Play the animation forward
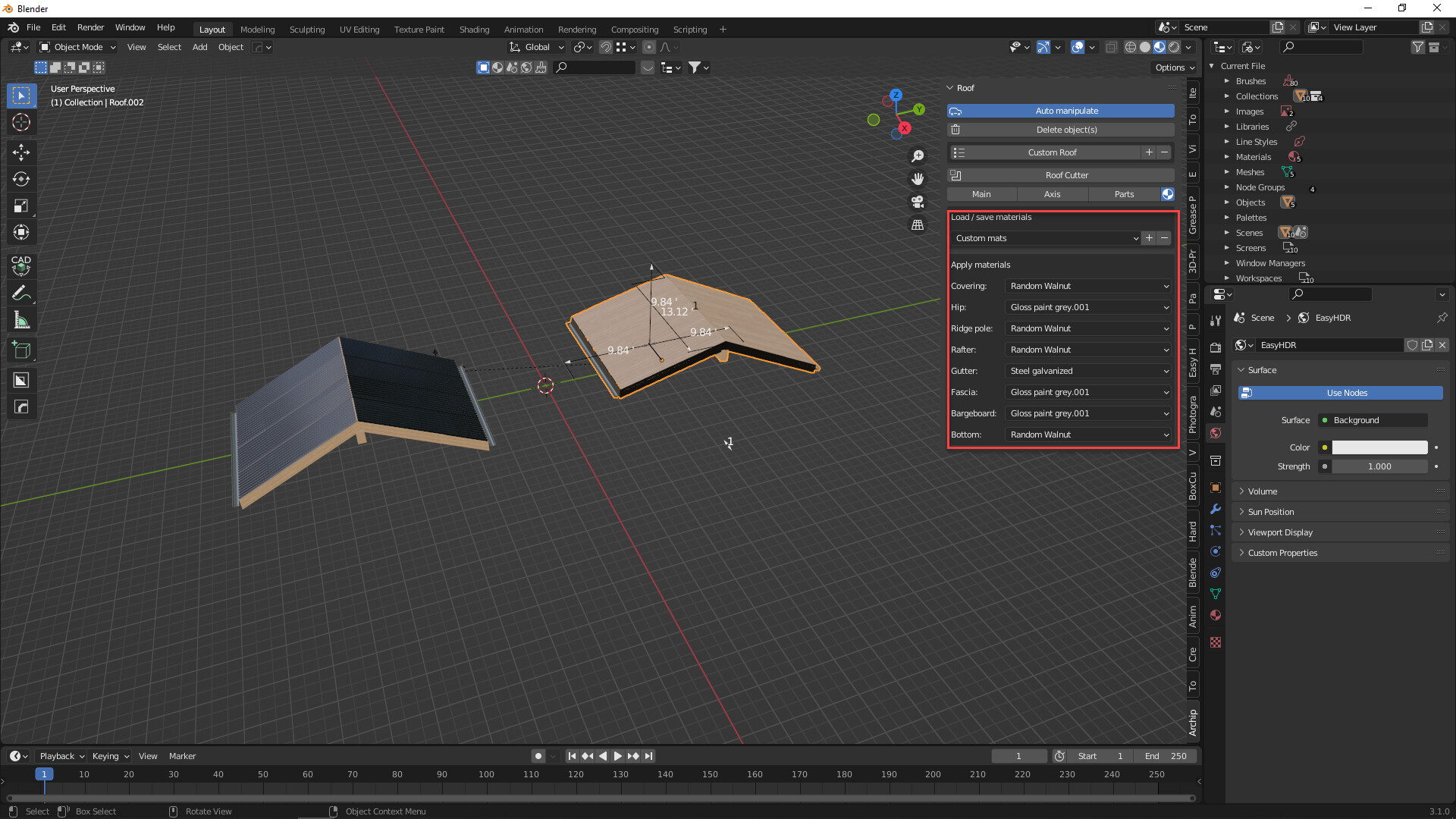 click(617, 756)
